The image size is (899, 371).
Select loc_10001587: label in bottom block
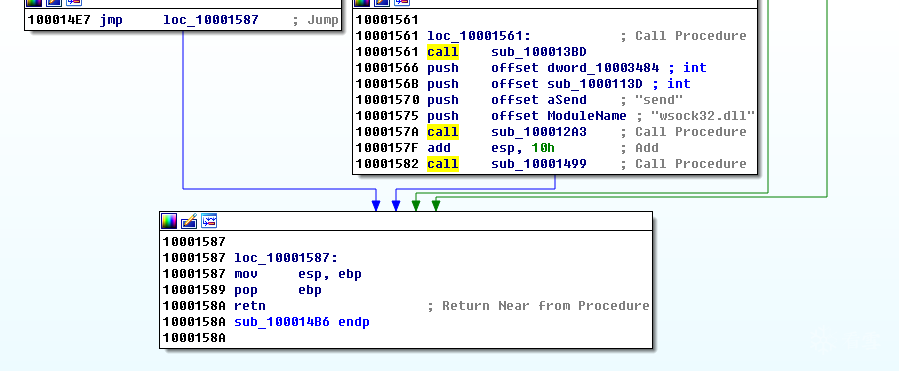pyautogui.click(x=287, y=258)
